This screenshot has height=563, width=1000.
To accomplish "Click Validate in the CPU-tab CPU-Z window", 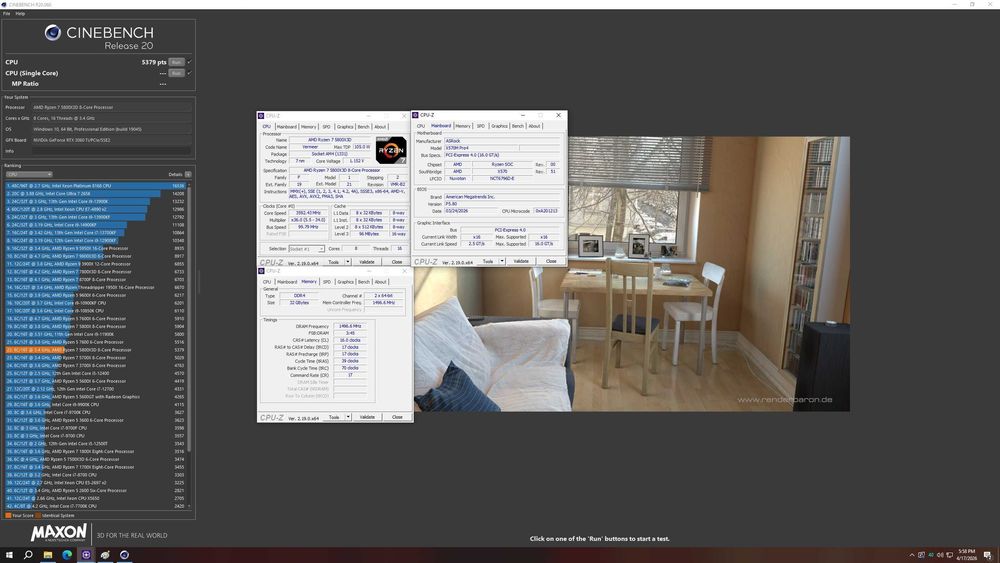I will (x=367, y=262).
